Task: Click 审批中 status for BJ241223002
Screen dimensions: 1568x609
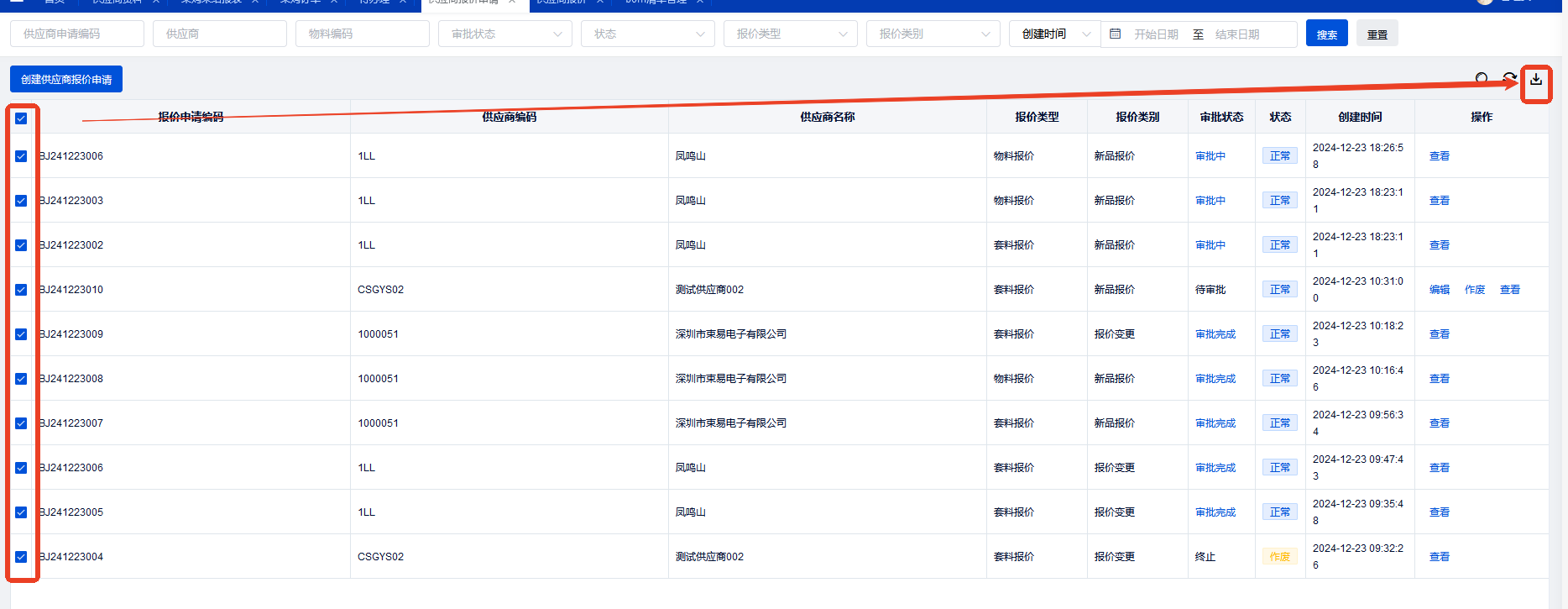Action: tap(1210, 245)
